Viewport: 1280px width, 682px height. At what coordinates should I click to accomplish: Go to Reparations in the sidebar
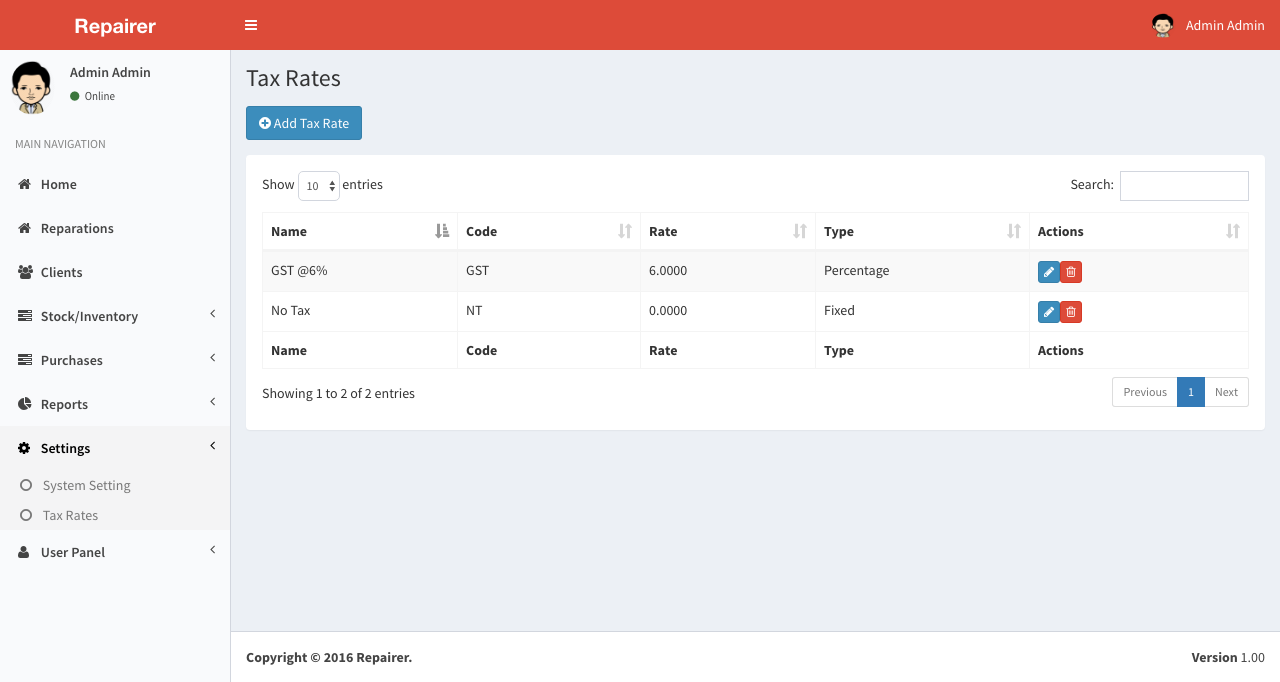(x=77, y=228)
